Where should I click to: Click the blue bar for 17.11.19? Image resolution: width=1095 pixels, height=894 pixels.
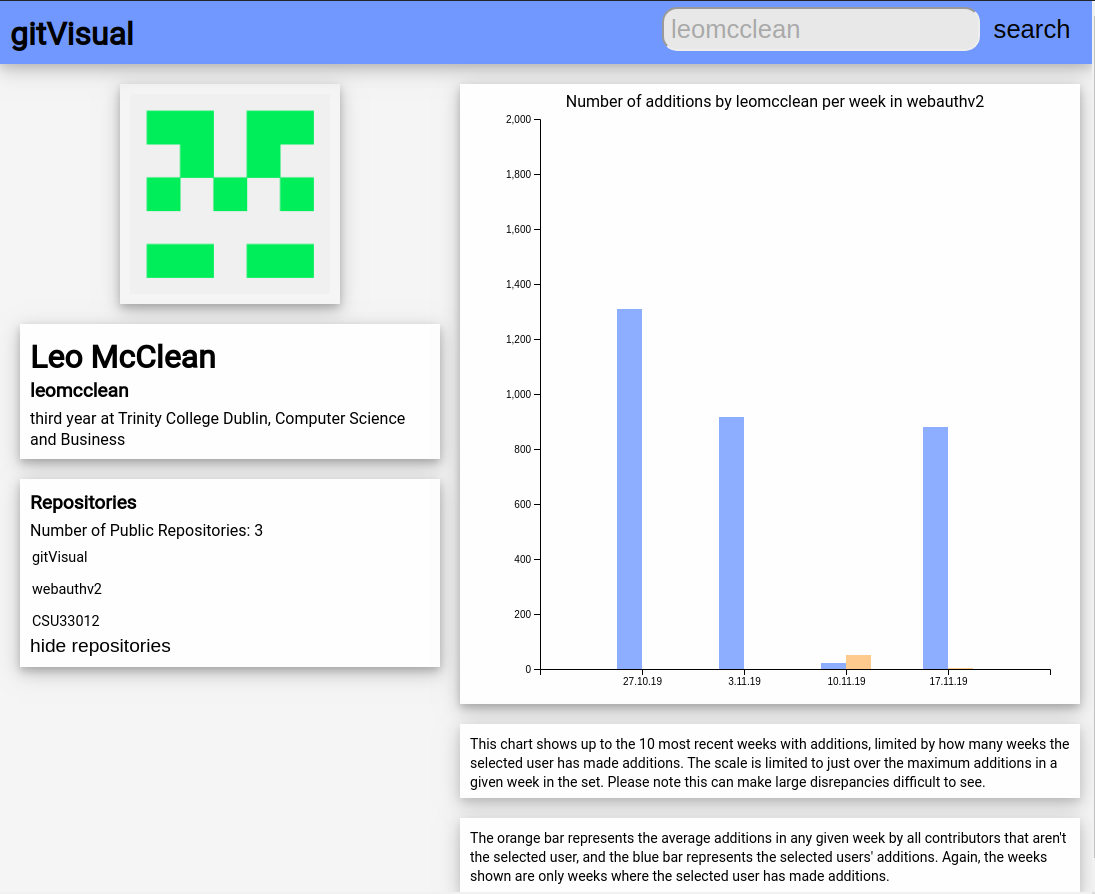[x=935, y=548]
